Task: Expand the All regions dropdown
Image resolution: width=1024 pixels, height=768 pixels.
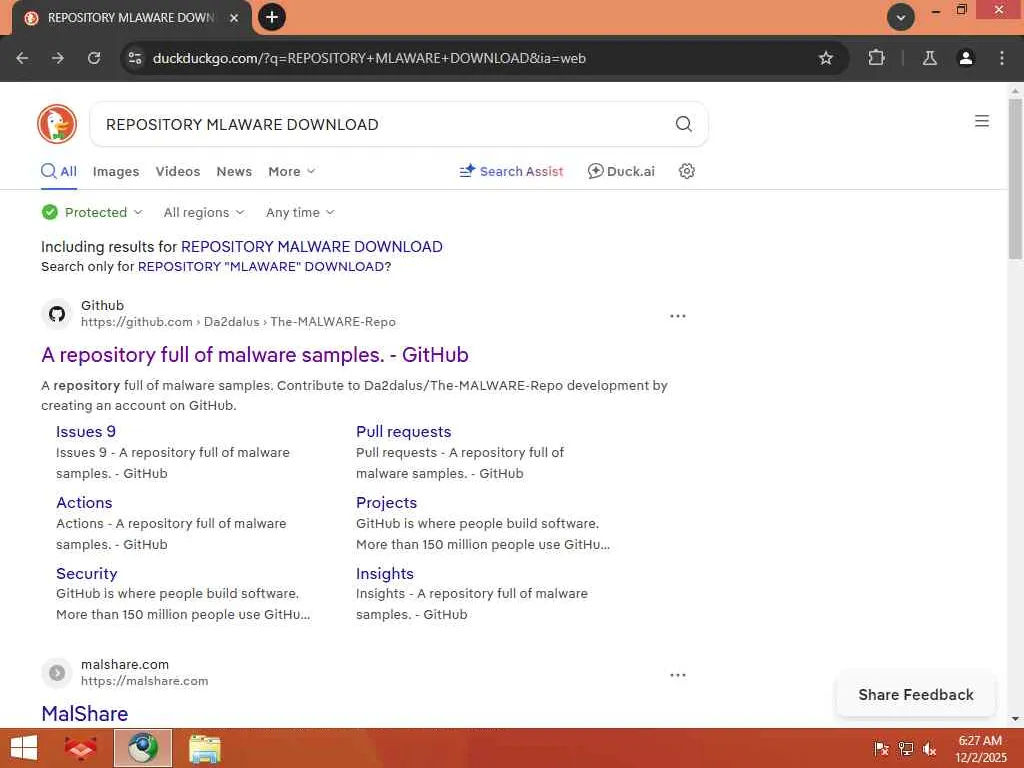Action: pyautogui.click(x=204, y=212)
